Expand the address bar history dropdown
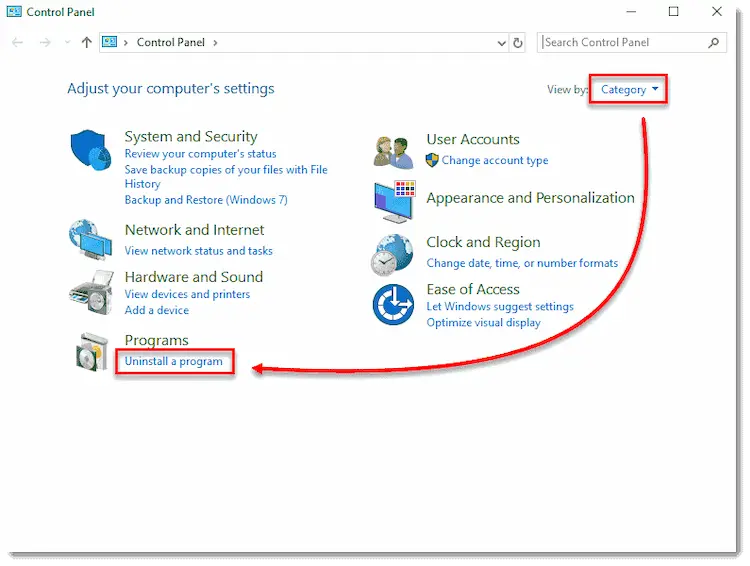The height and width of the screenshot is (566, 750). pyautogui.click(x=501, y=43)
